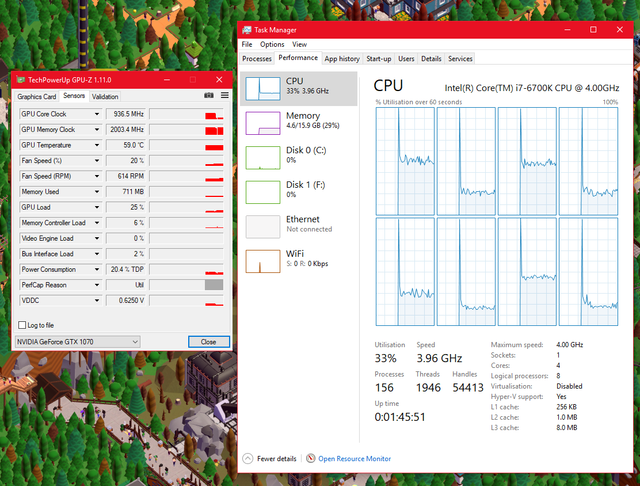Open the Memory Controller Load dropdown

[97, 222]
